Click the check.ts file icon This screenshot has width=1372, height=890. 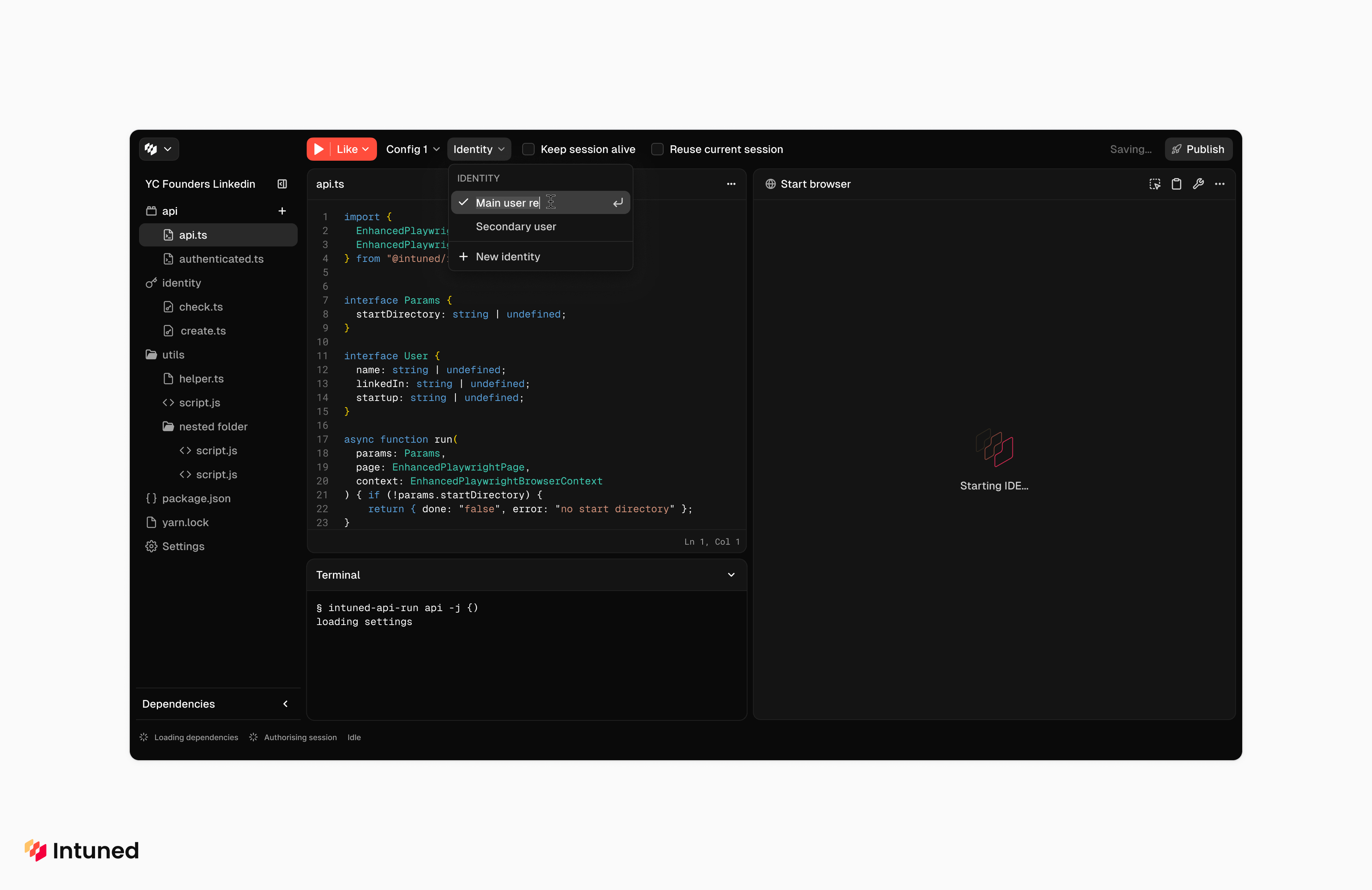[168, 307]
